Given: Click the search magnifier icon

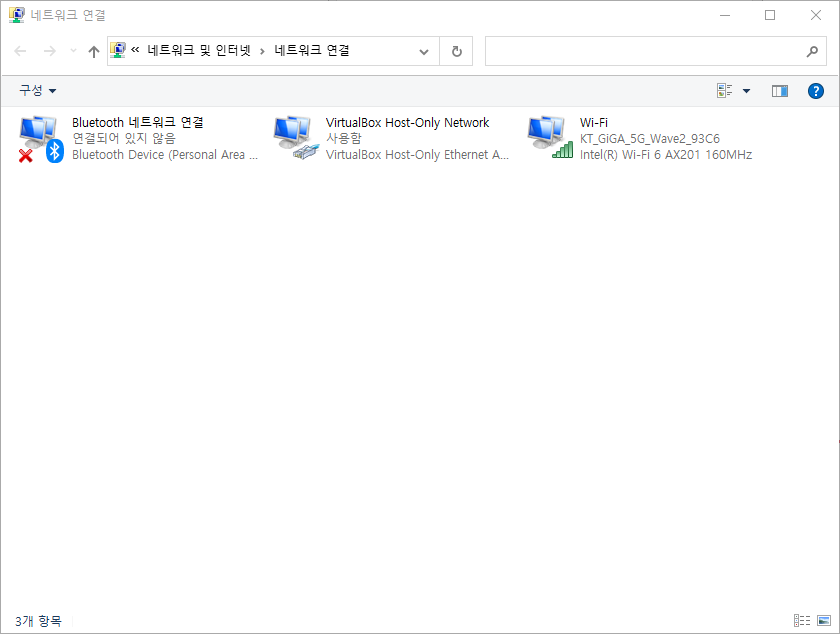Looking at the screenshot, I should point(812,51).
